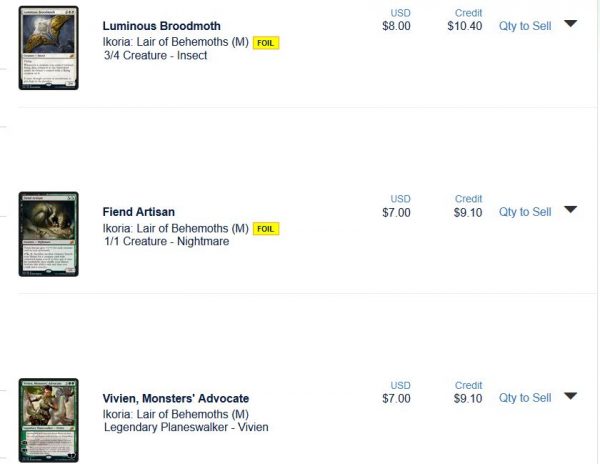Viewport: 600px width, 464px height.
Task: Expand Qty to Sell for Luminous Broodmoth
Action: point(525,26)
